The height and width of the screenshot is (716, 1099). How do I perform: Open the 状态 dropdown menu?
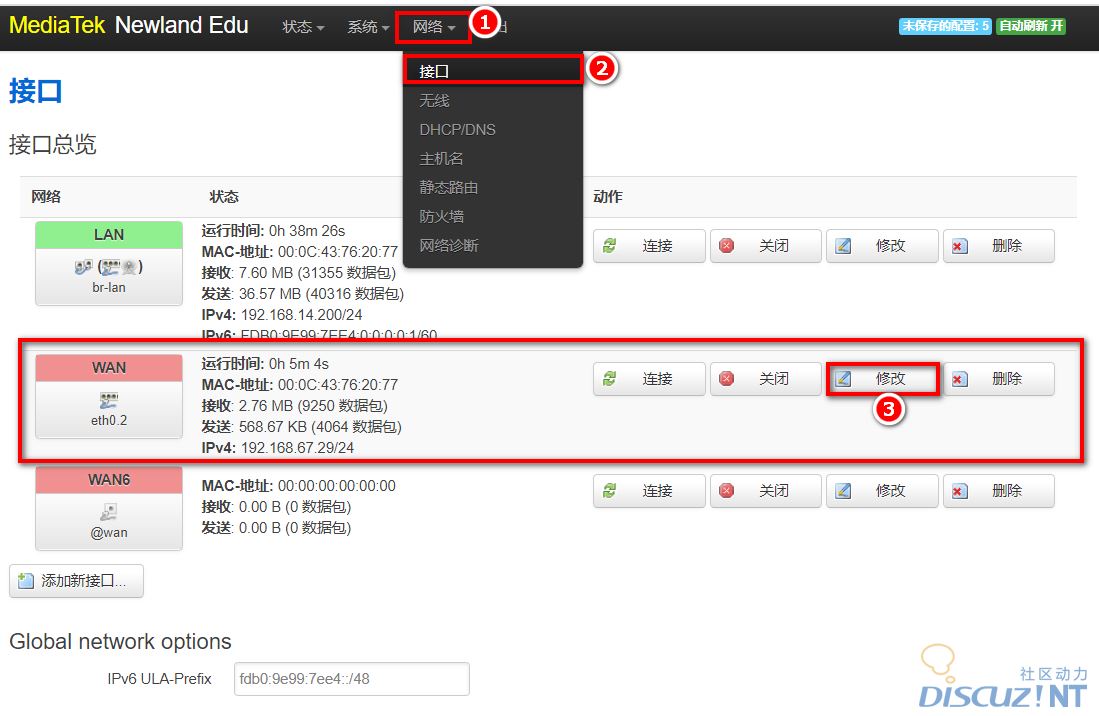point(303,27)
